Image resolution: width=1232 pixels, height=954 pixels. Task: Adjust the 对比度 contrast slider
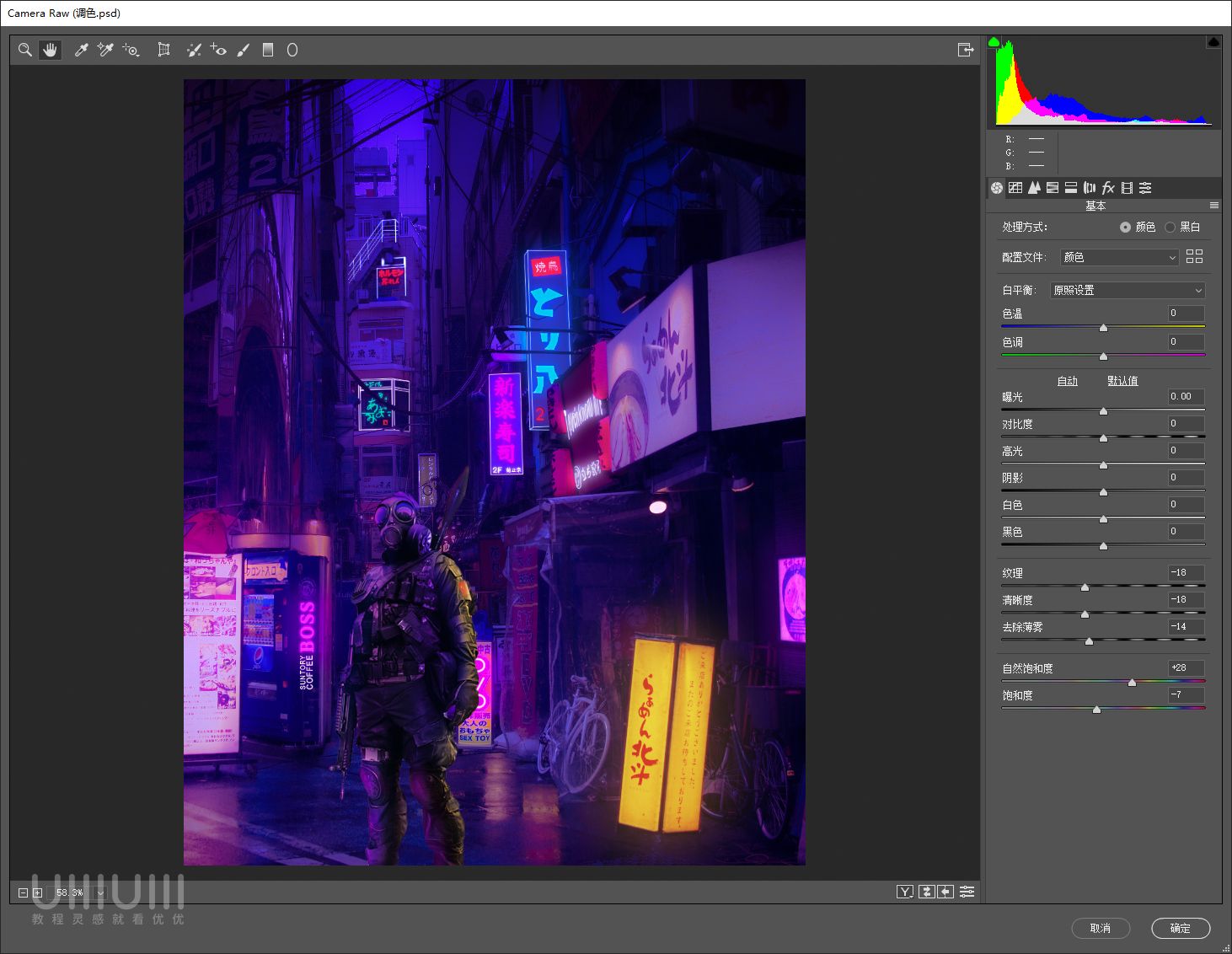point(1103,437)
